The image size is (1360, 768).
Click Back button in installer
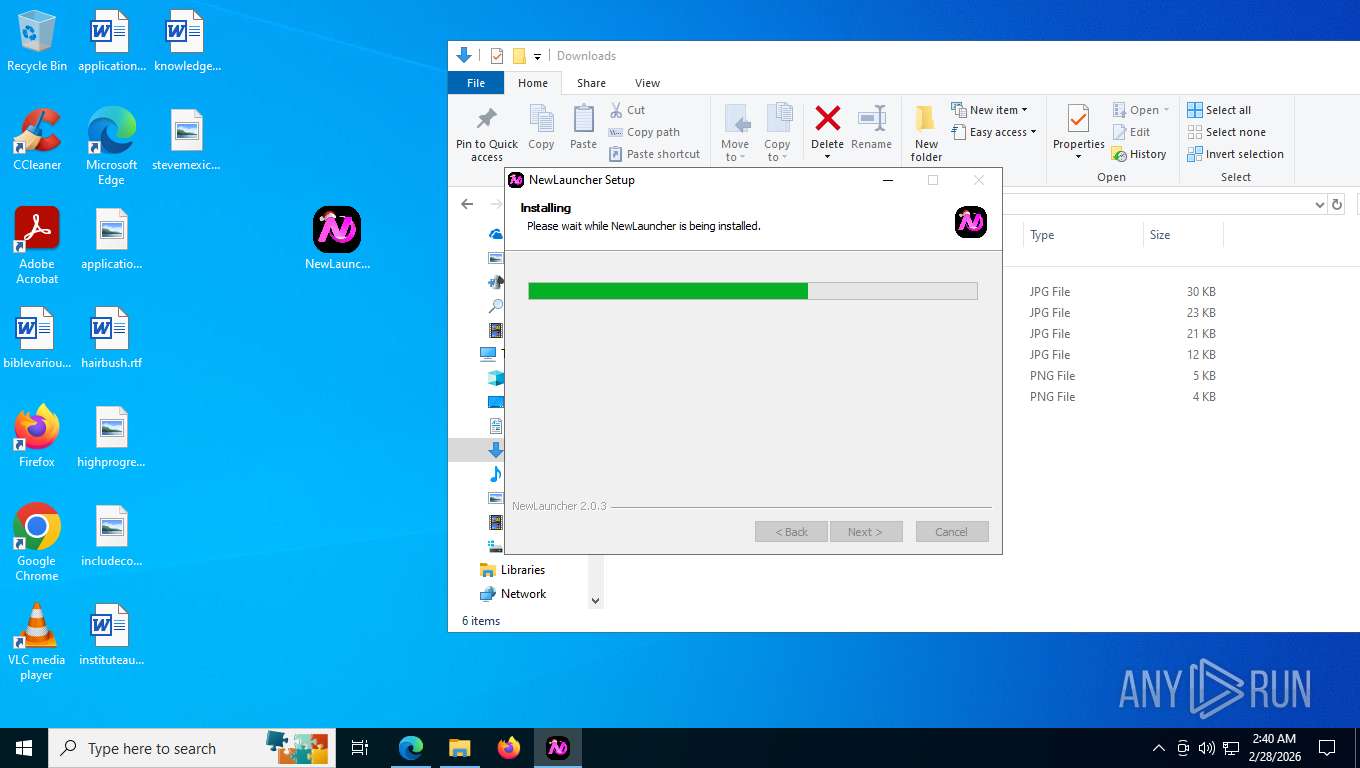pos(791,532)
